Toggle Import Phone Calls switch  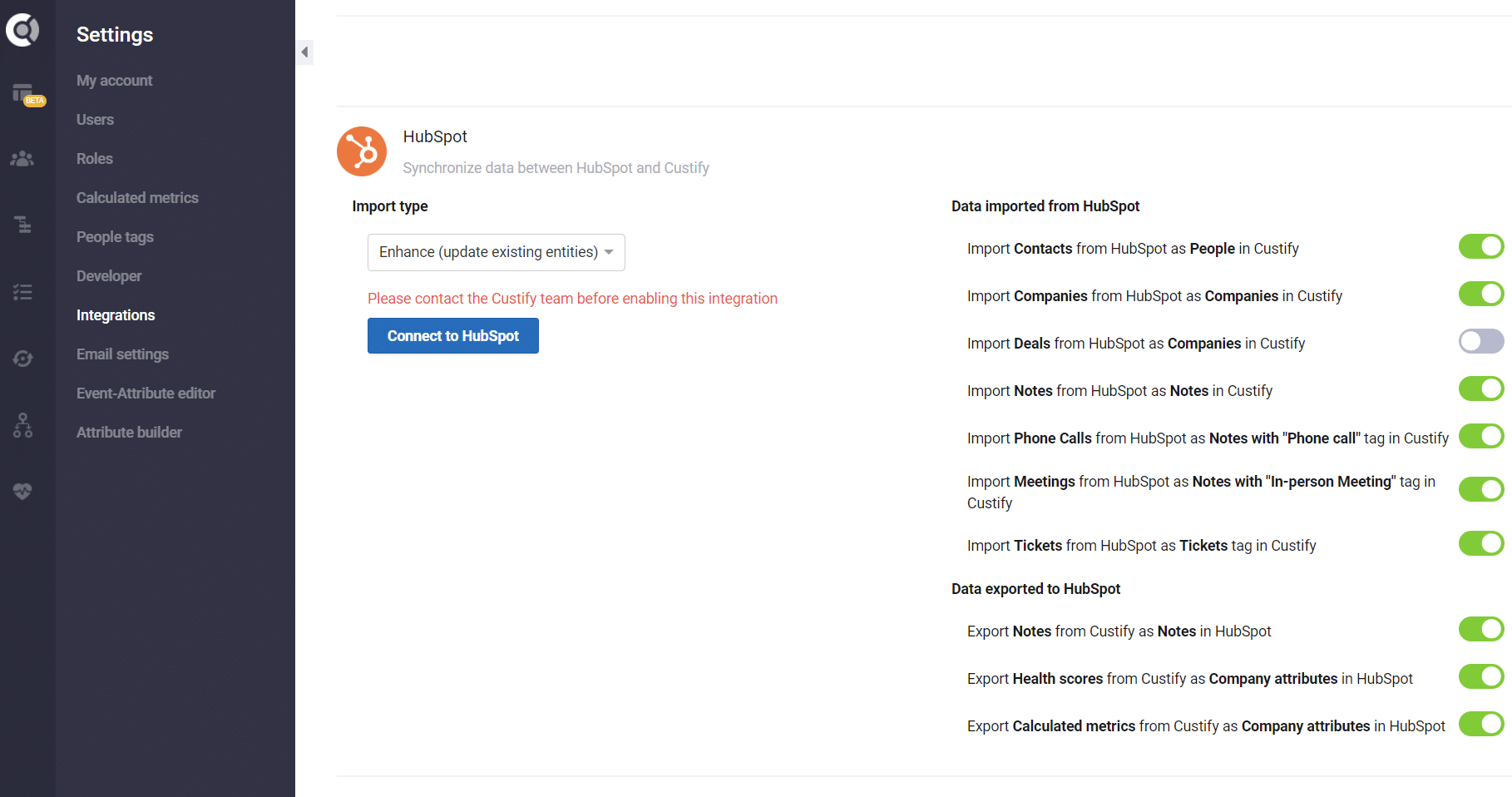coord(1481,436)
